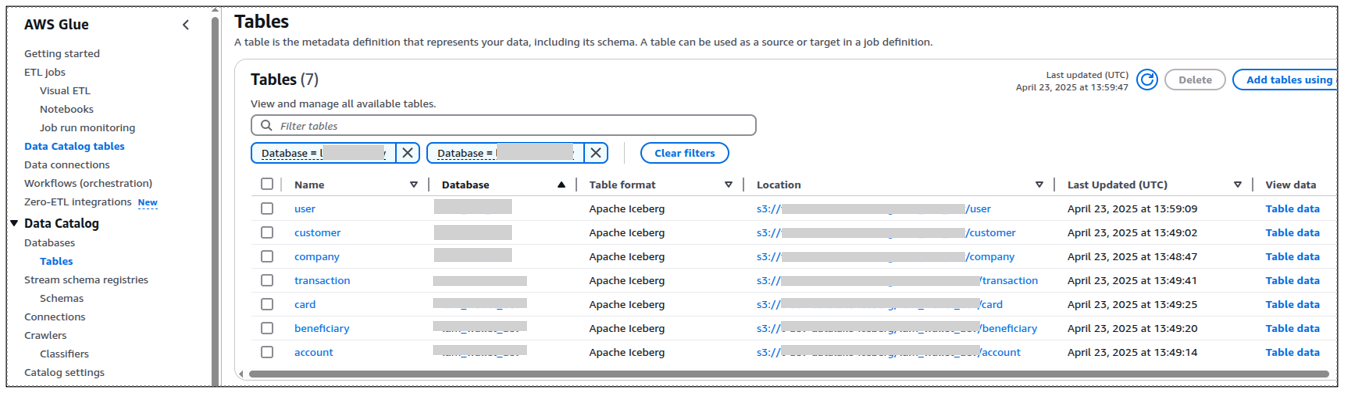The image size is (1345, 393).
Task: Open Notebooks in sidebar
Action: click(67, 110)
